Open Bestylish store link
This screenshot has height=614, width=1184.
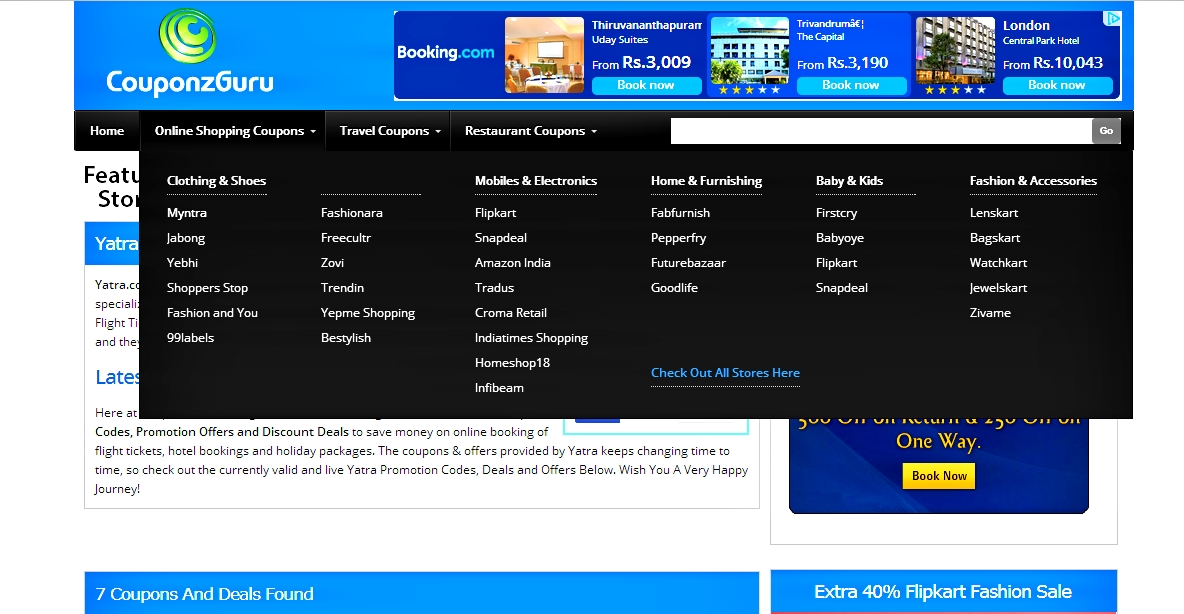[x=346, y=338]
